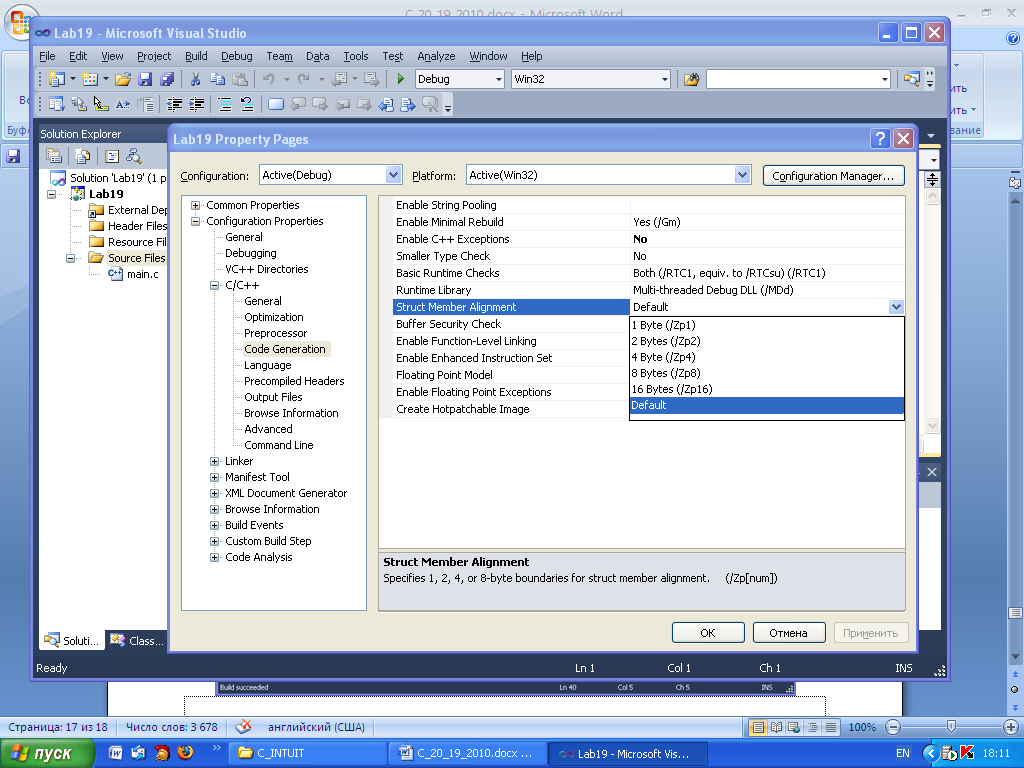Screen dimensions: 1024x768
Task: Click the Configuration Manager button
Action: 833,176
